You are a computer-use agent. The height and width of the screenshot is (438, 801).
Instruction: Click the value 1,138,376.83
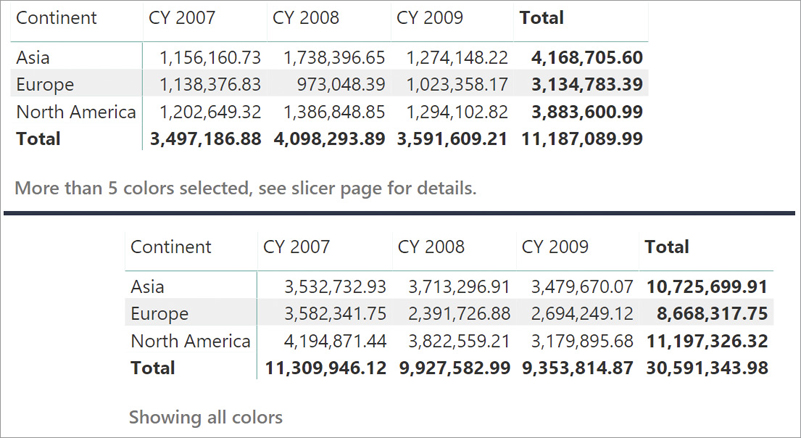point(210,84)
